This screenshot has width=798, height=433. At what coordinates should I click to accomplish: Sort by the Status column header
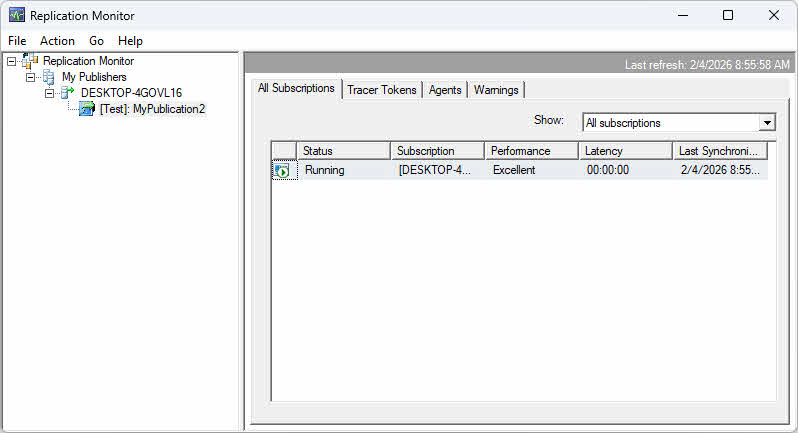[x=344, y=151]
